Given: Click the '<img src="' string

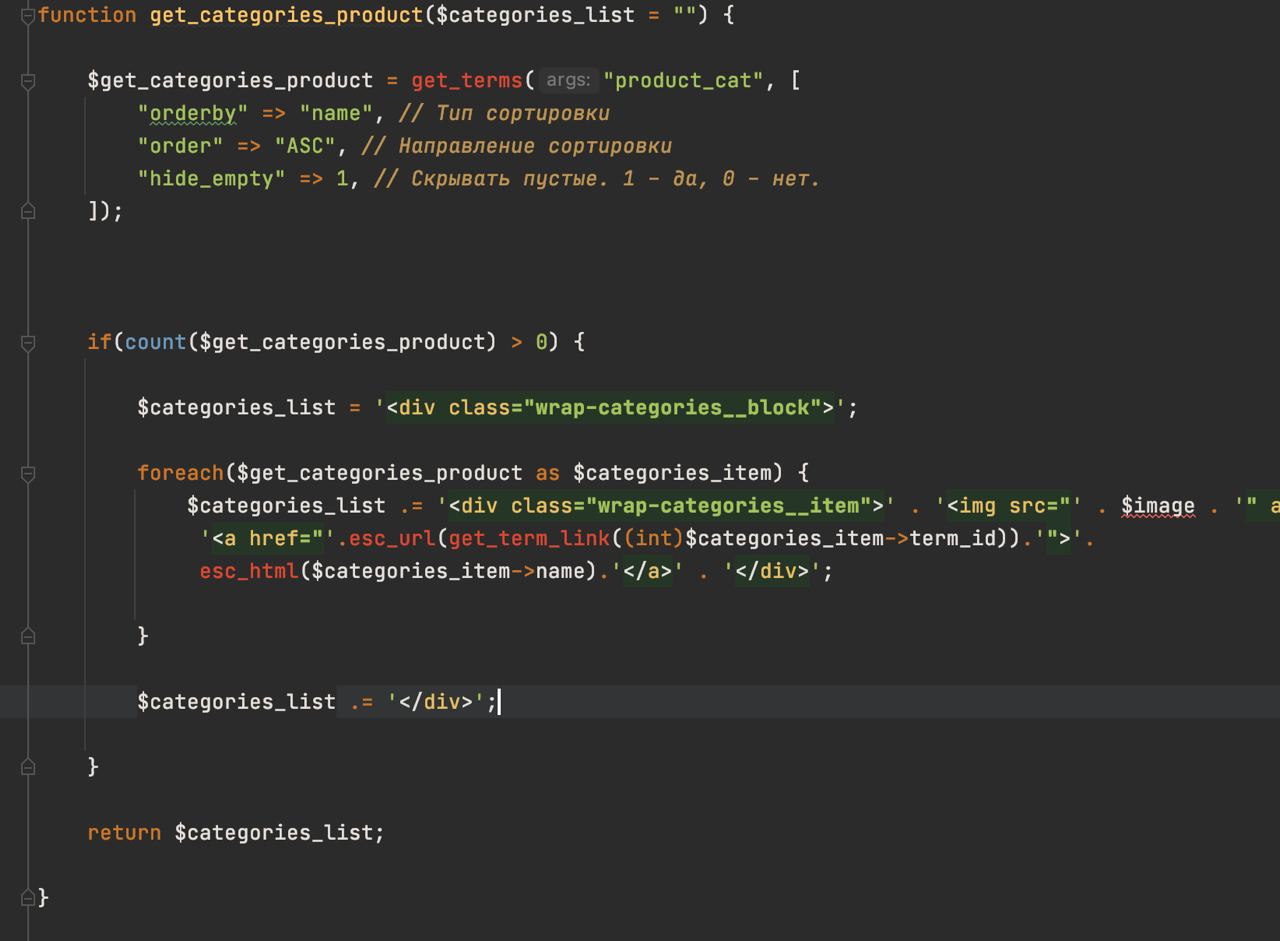Looking at the screenshot, I should [x=1009, y=505].
